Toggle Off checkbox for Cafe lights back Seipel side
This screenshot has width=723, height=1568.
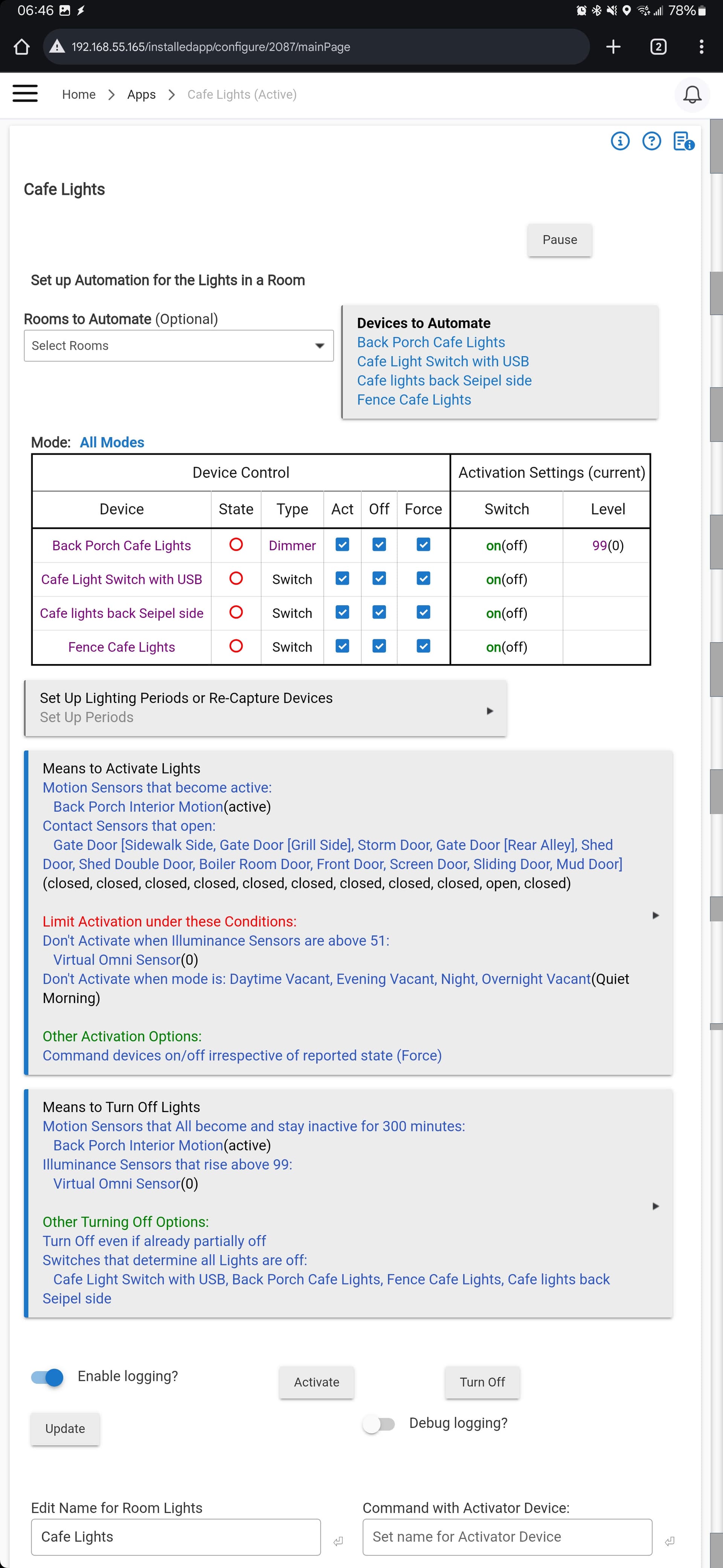[x=379, y=613]
